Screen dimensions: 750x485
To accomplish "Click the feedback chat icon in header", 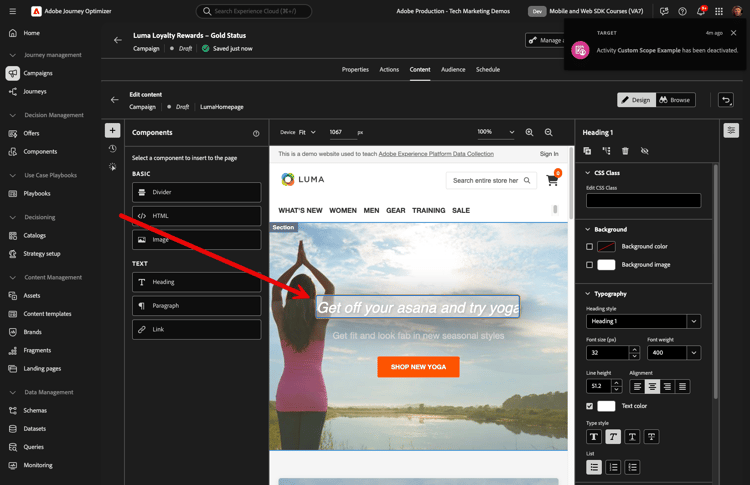I will 664,11.
